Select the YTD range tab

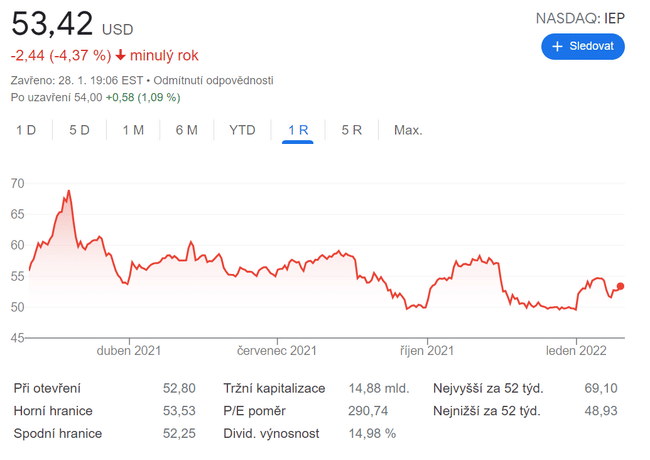pos(242,130)
